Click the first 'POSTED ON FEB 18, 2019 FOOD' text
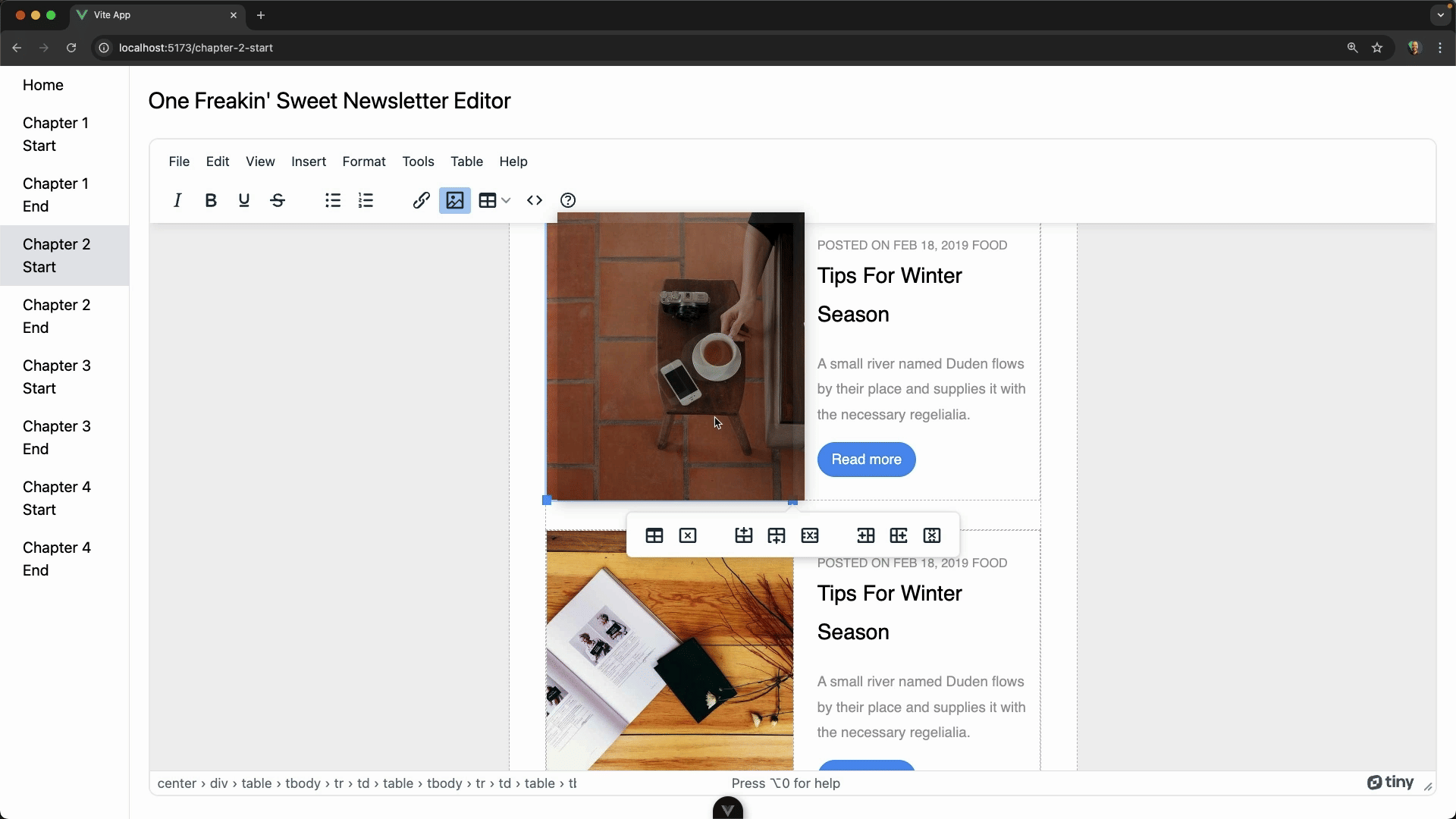 click(912, 245)
